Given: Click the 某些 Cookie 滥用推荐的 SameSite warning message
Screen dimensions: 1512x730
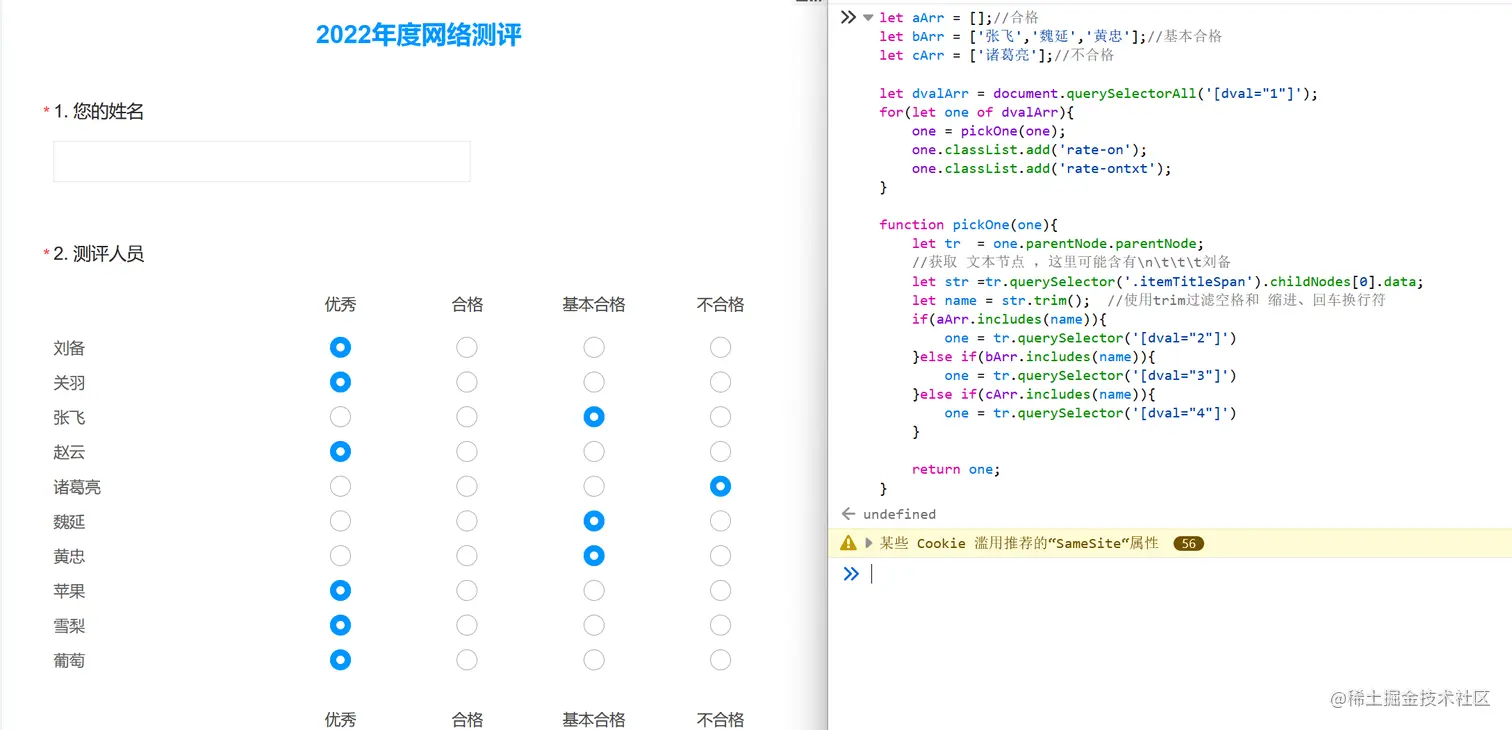Looking at the screenshot, I should 1019,543.
